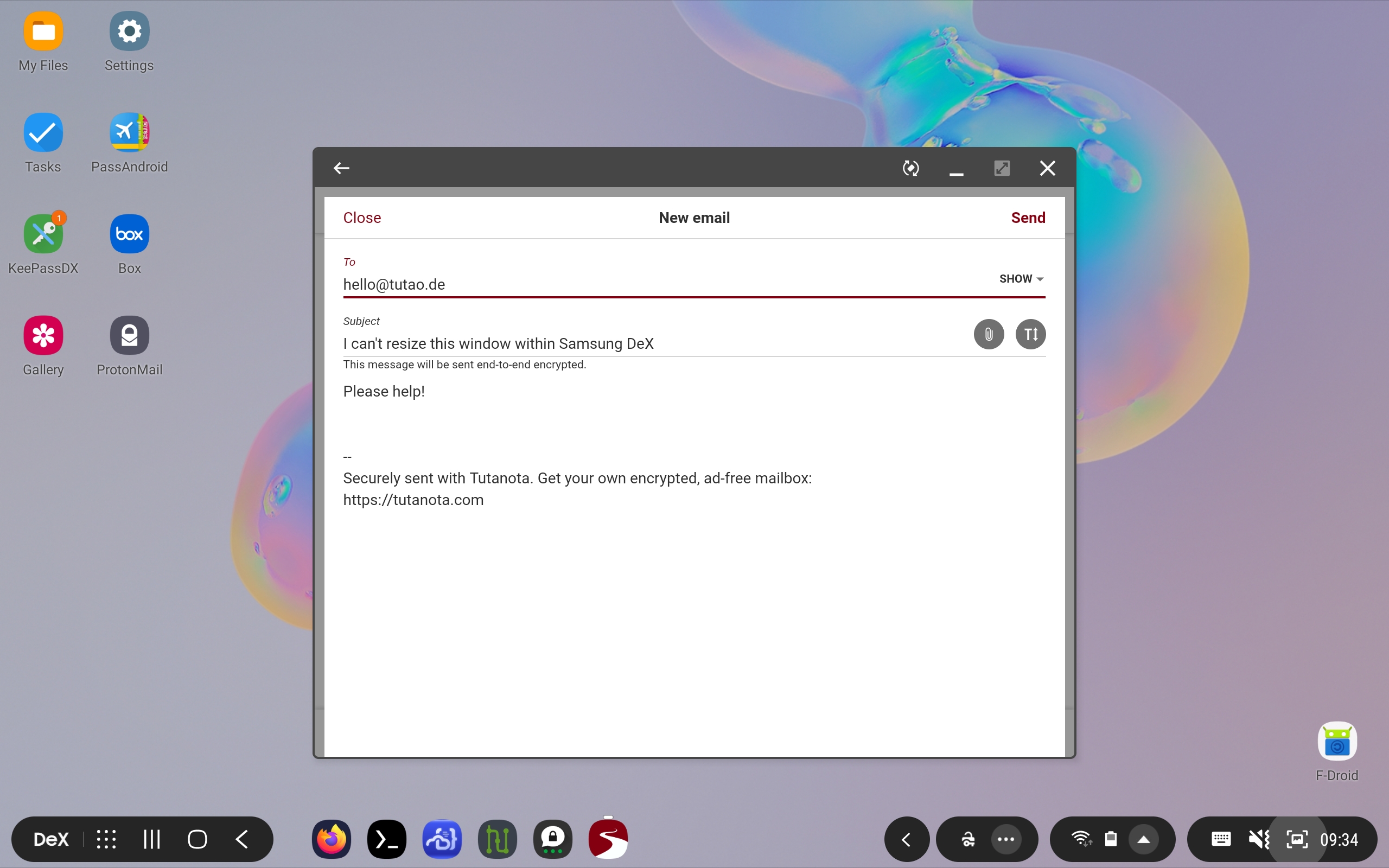Click the window back arrow in title bar
The image size is (1389, 868).
341,168
